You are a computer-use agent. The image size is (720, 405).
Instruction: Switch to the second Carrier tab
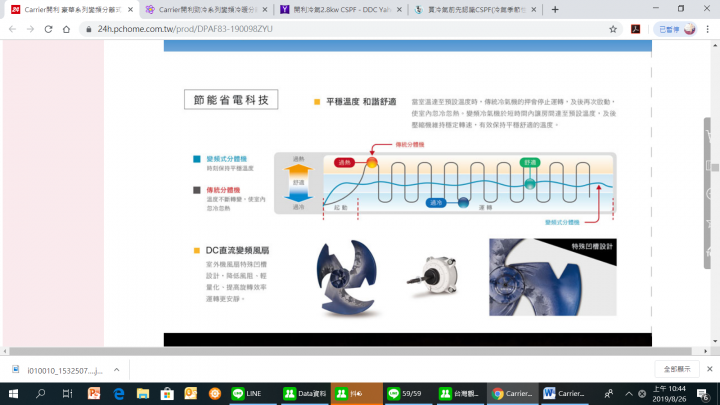pos(207,9)
